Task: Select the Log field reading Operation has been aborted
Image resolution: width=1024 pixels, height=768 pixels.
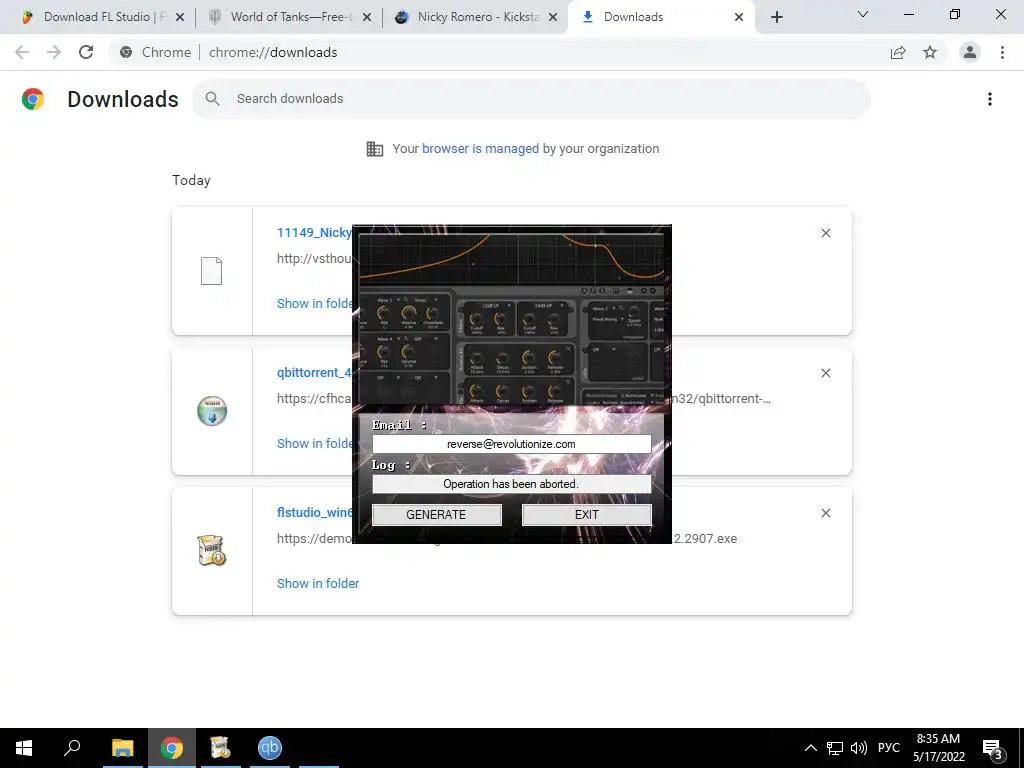Action: (x=511, y=484)
